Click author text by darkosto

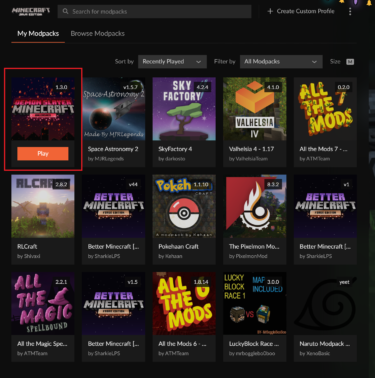tap(172, 159)
